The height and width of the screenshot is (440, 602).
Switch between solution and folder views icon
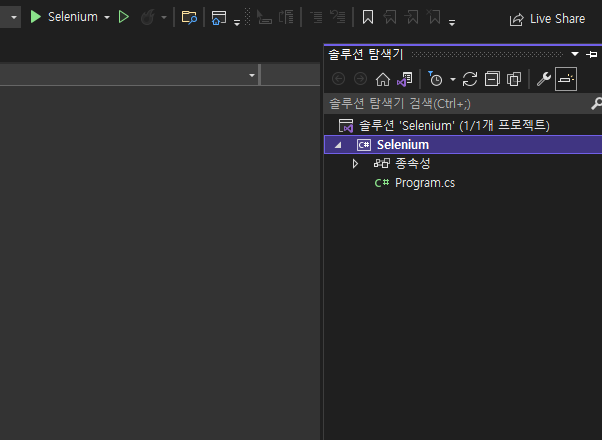(x=405, y=79)
